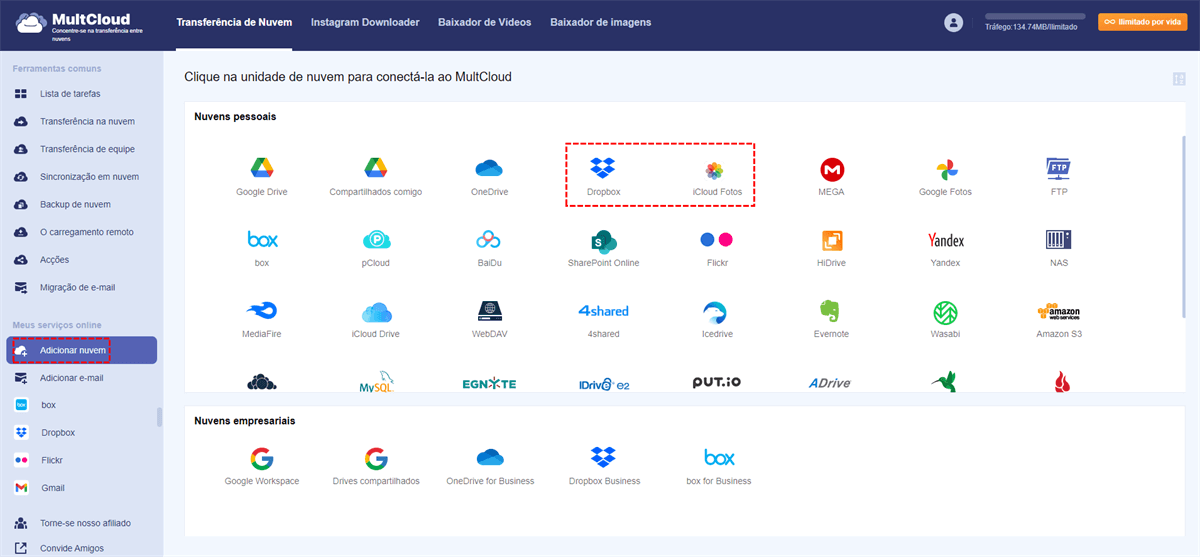
Task: Open the user account profile menu
Action: [953, 22]
